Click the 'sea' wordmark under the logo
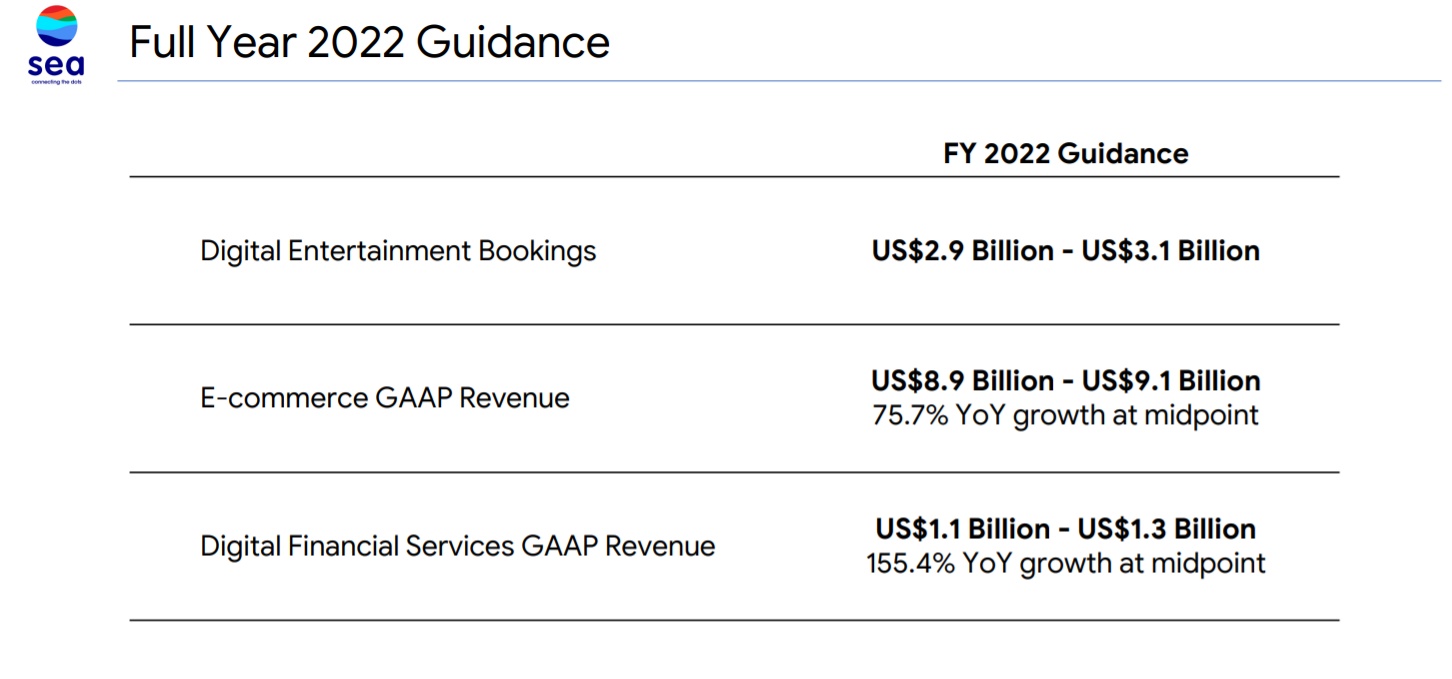Viewport: 1452px width, 679px height. [x=56, y=64]
